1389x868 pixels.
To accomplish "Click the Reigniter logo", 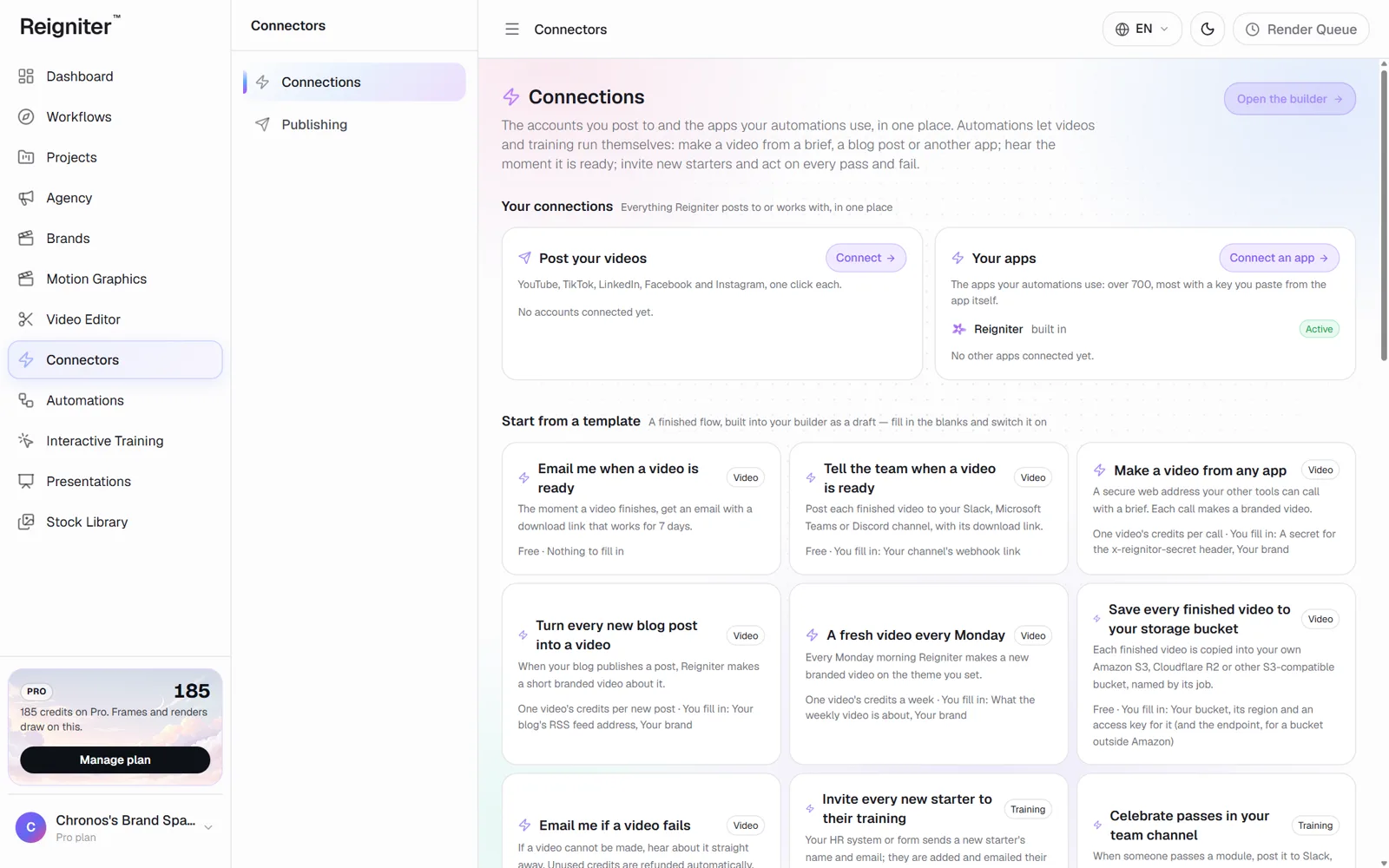I will [x=69, y=26].
